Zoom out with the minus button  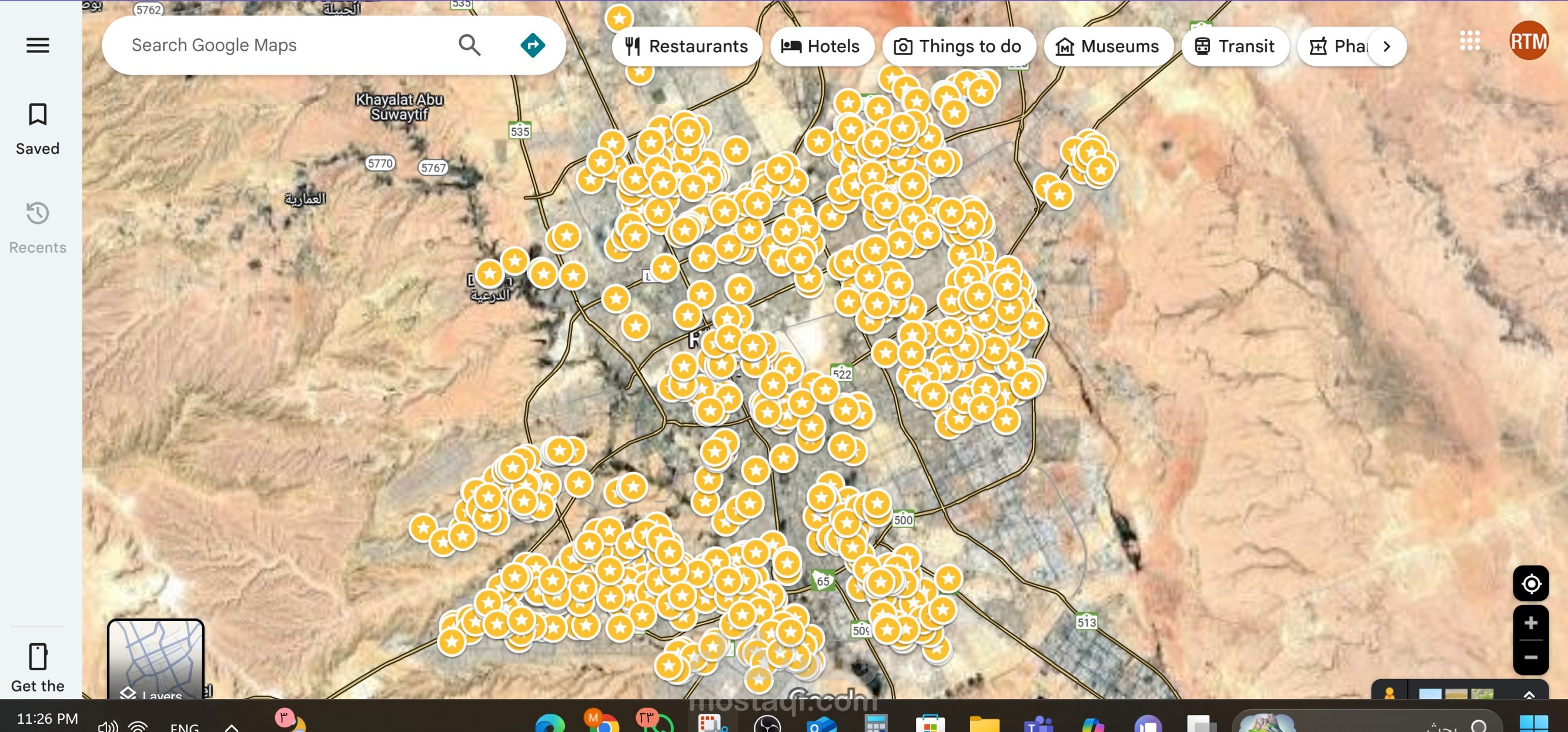[1530, 657]
